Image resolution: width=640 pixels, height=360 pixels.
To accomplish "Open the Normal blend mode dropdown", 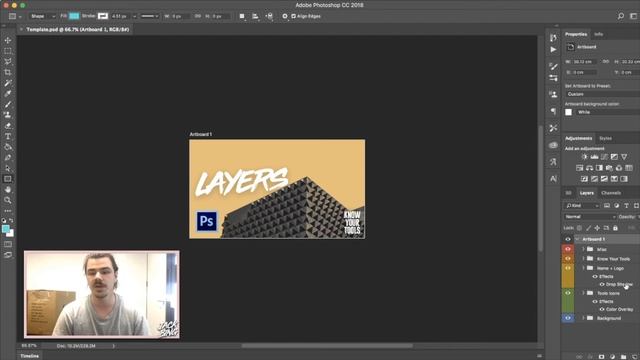I will click(589, 217).
